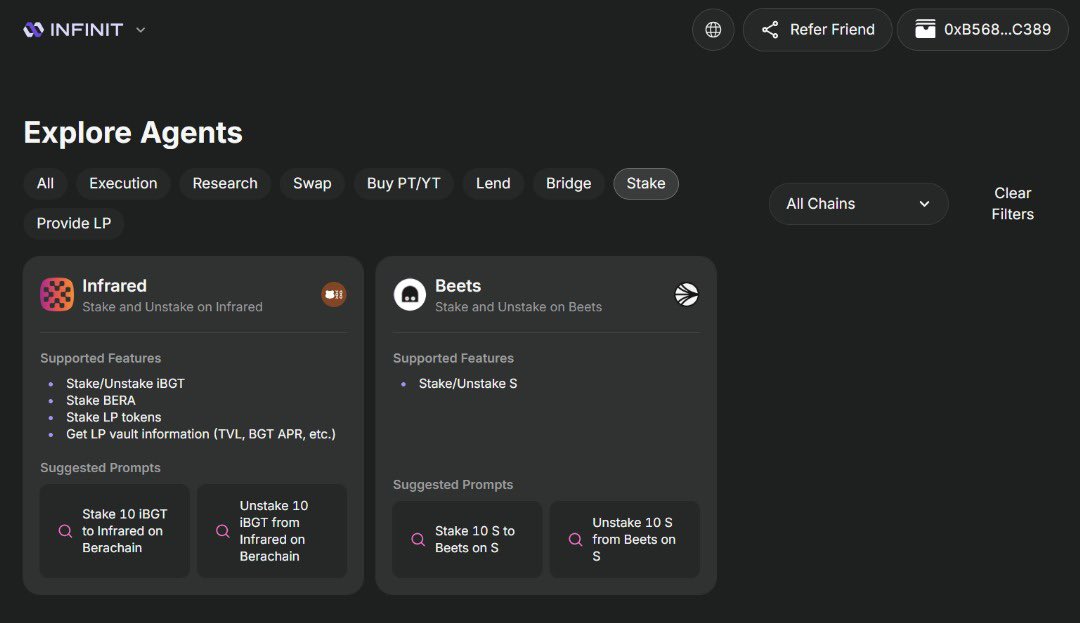
Task: Open the language globe icon
Action: 713,30
